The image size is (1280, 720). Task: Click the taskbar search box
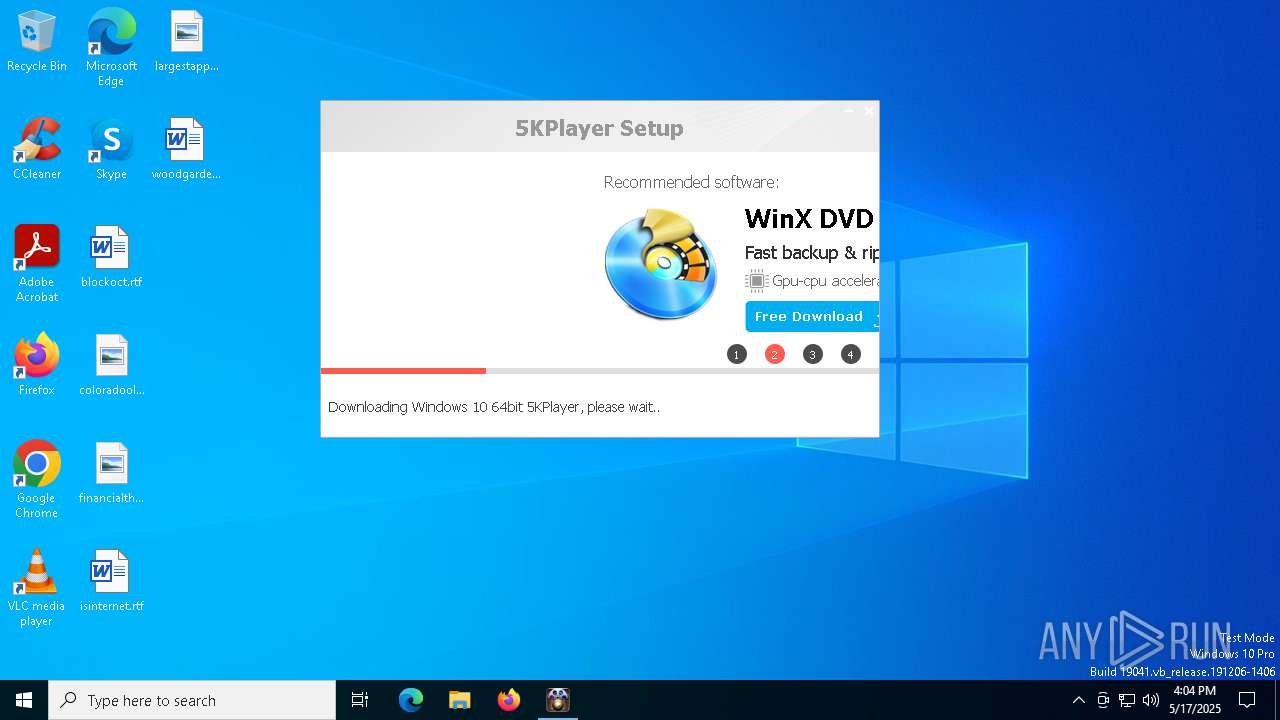click(x=192, y=700)
